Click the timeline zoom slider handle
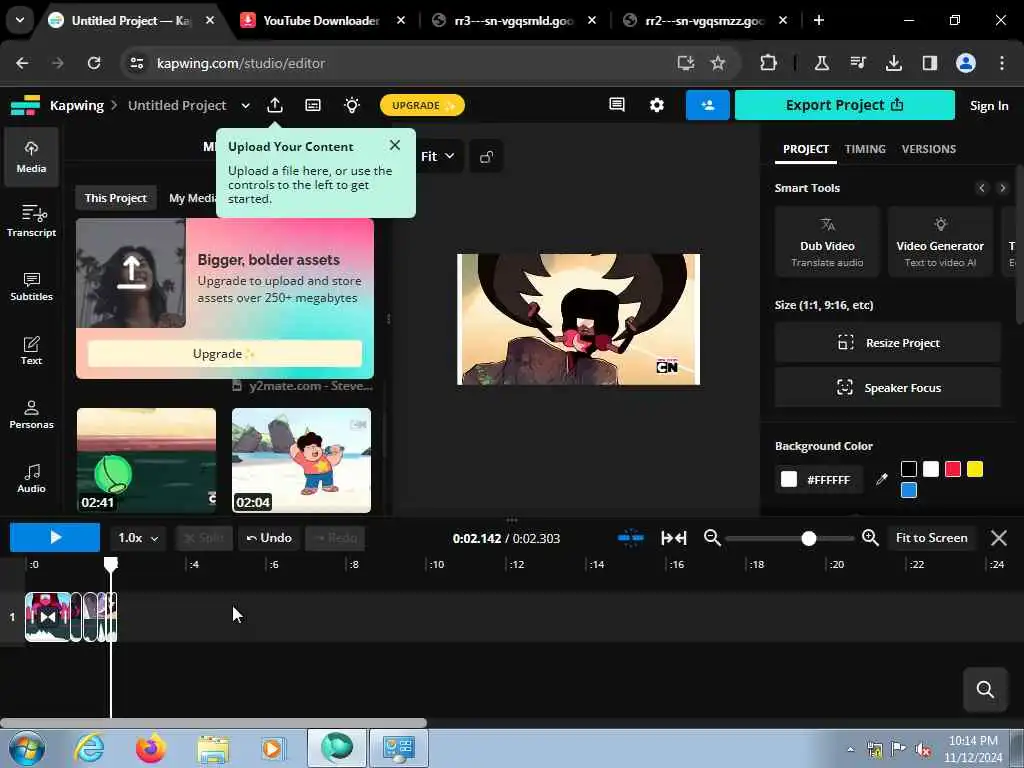 [x=808, y=538]
